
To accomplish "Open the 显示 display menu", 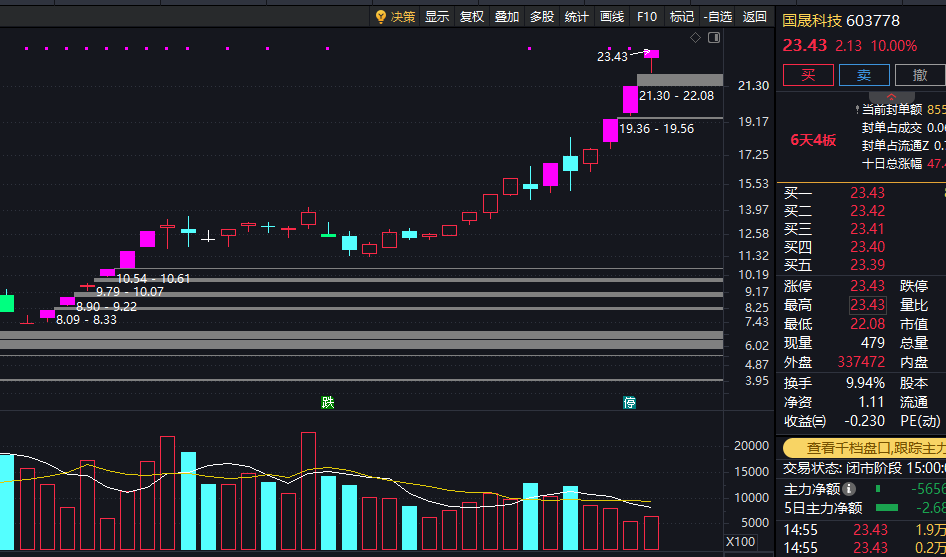I will pos(437,17).
